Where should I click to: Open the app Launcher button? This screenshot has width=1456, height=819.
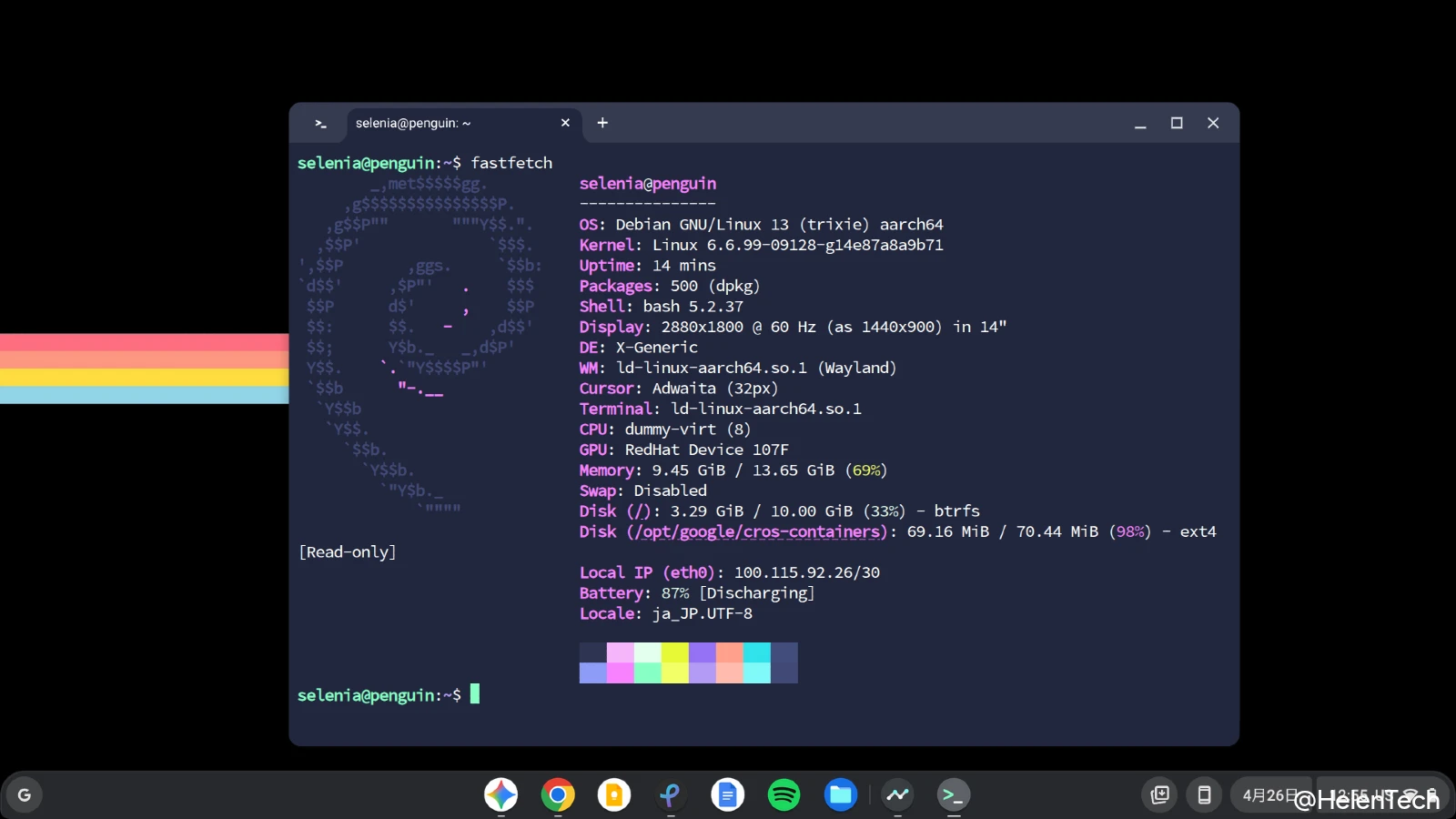pyautogui.click(x=25, y=794)
